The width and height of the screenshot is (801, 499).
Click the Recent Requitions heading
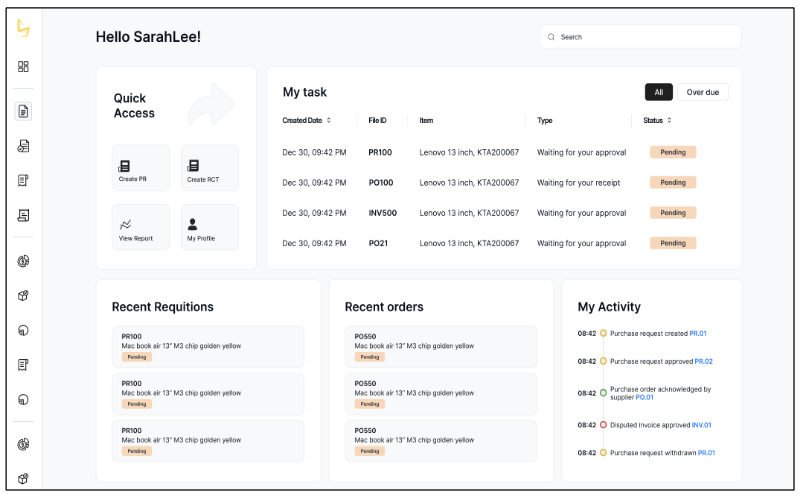pos(162,306)
